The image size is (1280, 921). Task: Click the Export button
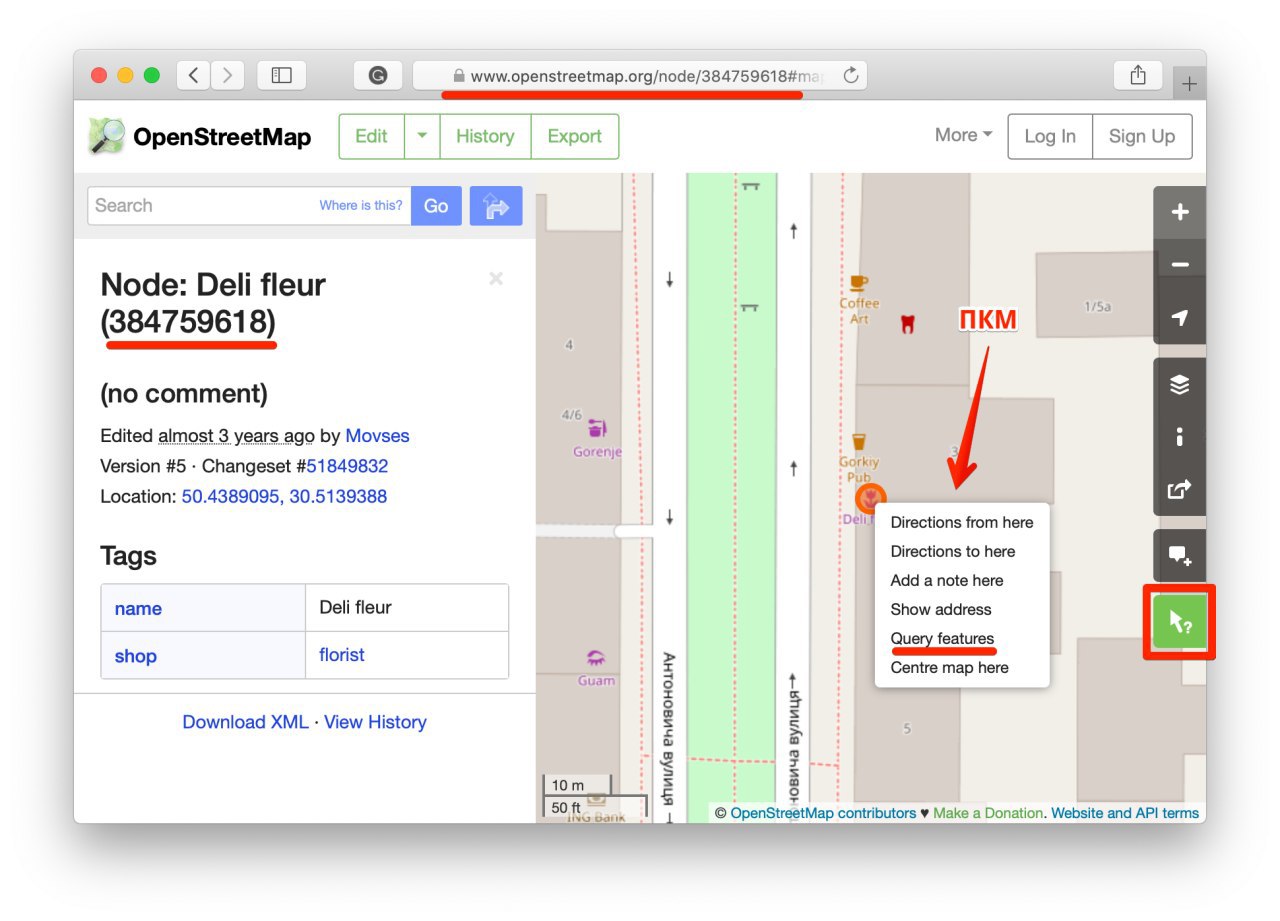click(574, 137)
